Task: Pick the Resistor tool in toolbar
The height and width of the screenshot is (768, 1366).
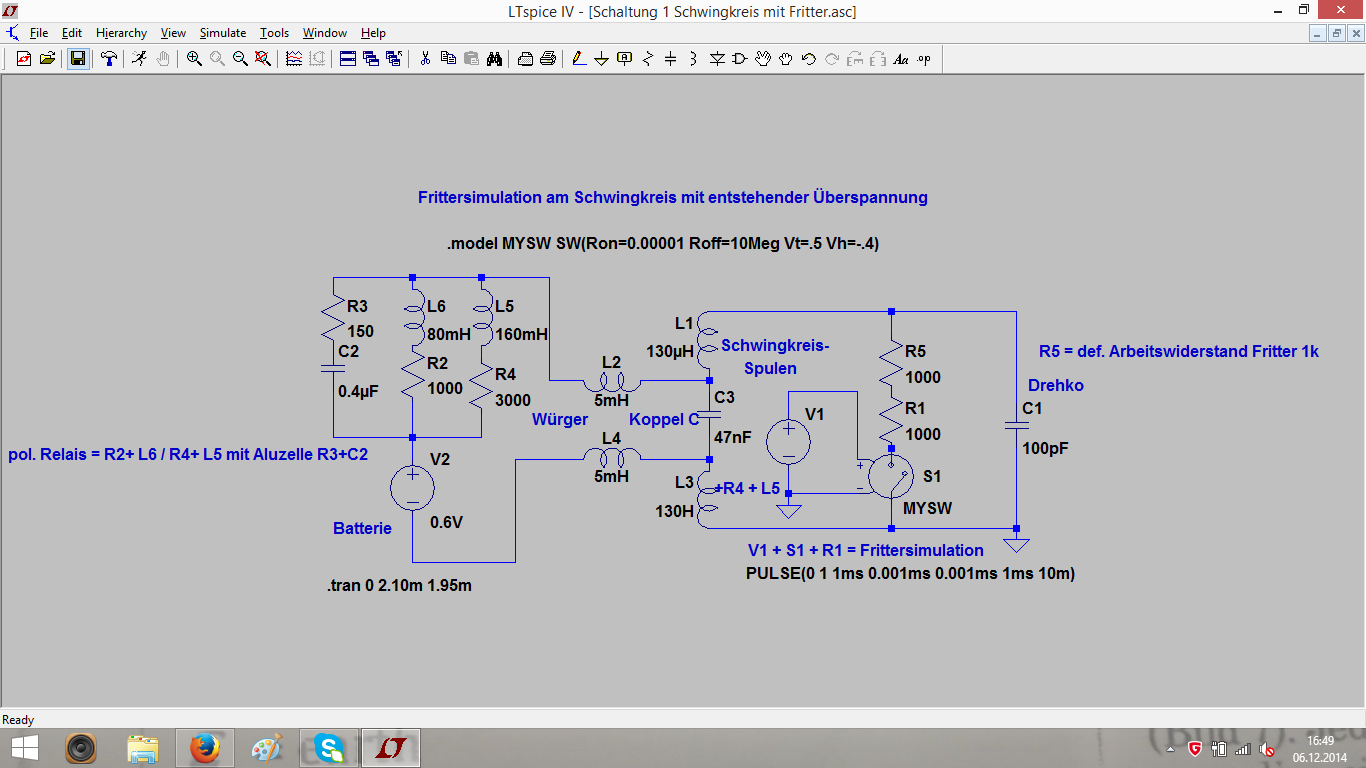Action: tap(648, 59)
